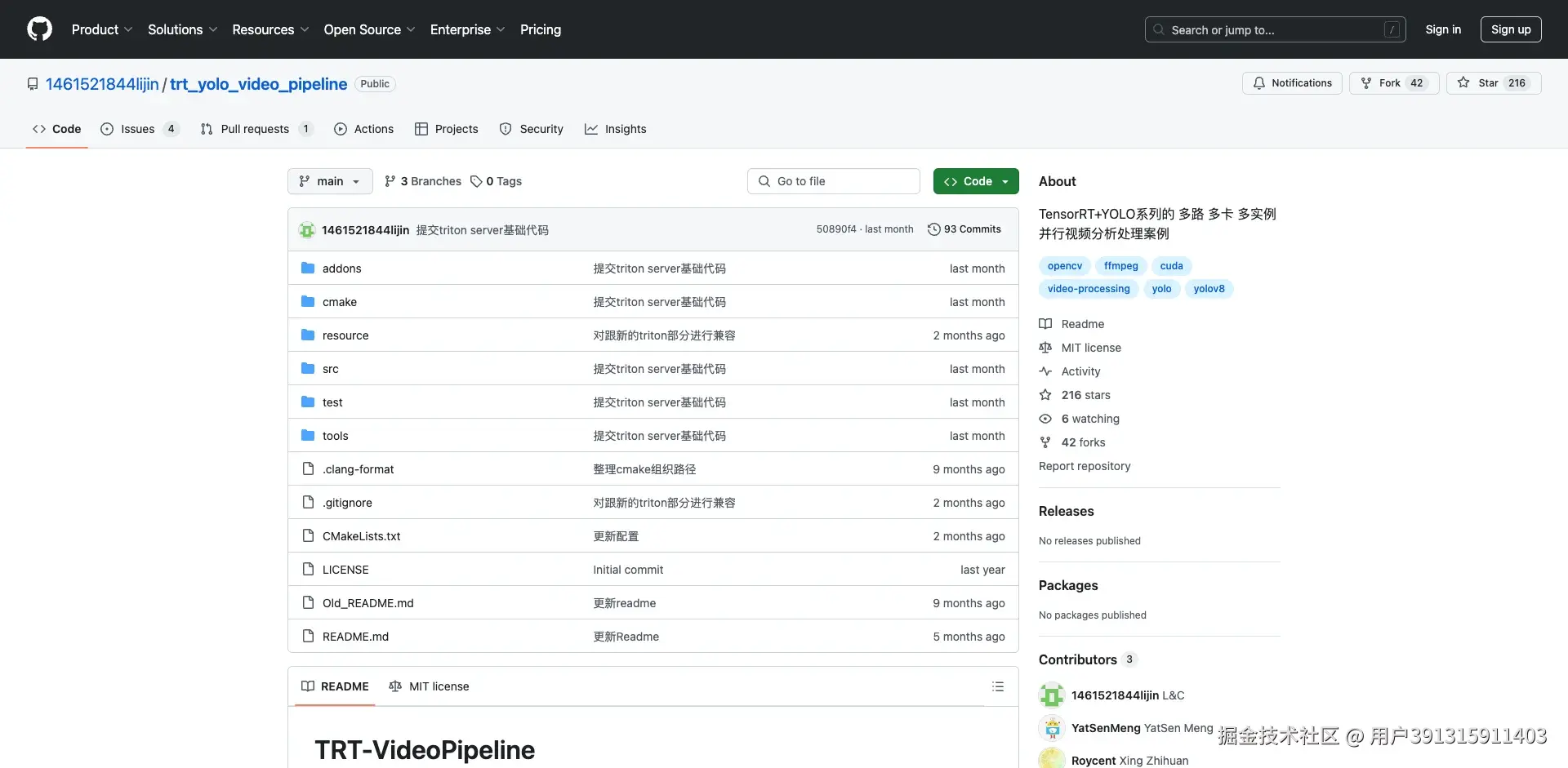
Task: Click the commit history clock icon
Action: (933, 229)
